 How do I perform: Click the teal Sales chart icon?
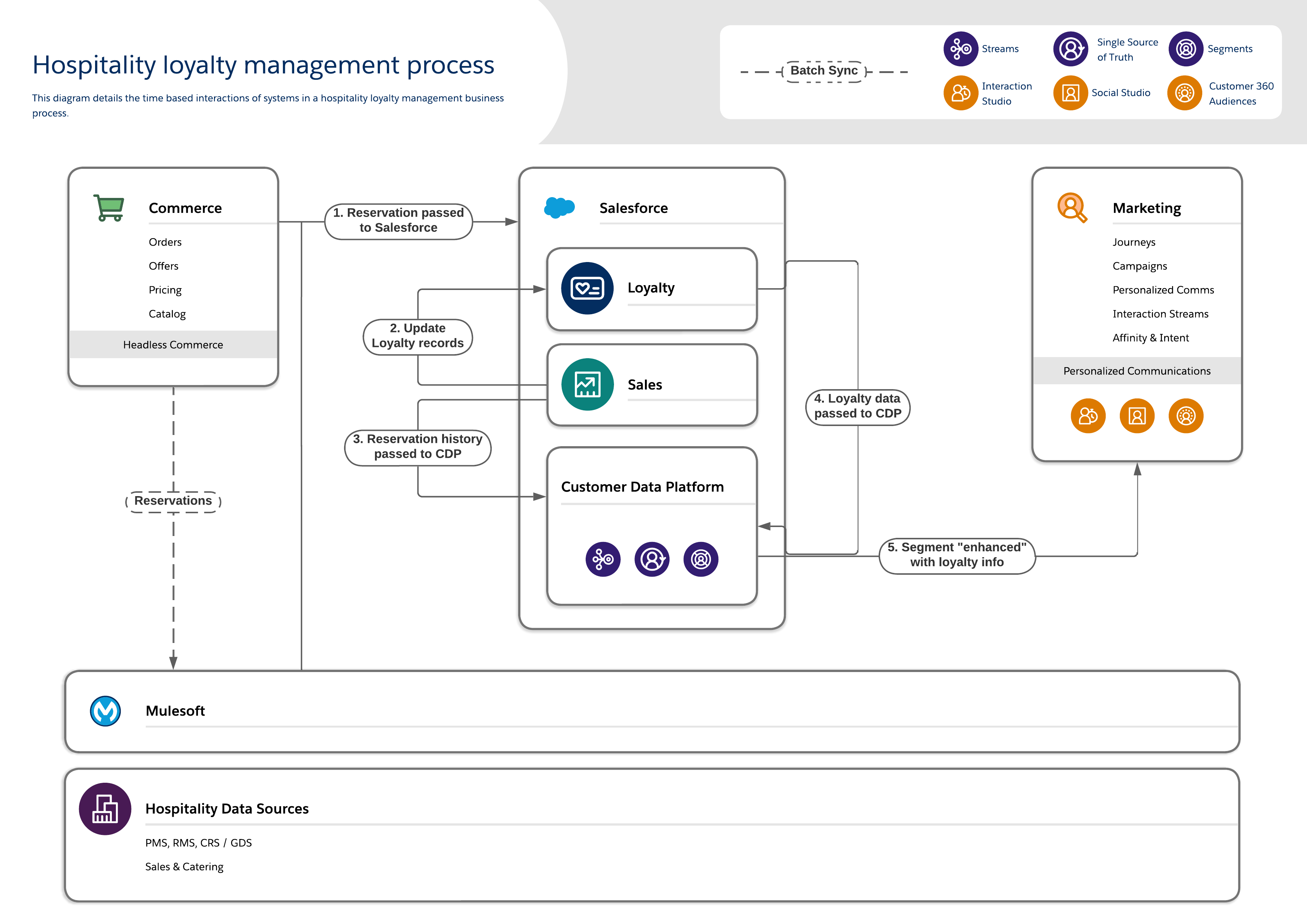[587, 384]
